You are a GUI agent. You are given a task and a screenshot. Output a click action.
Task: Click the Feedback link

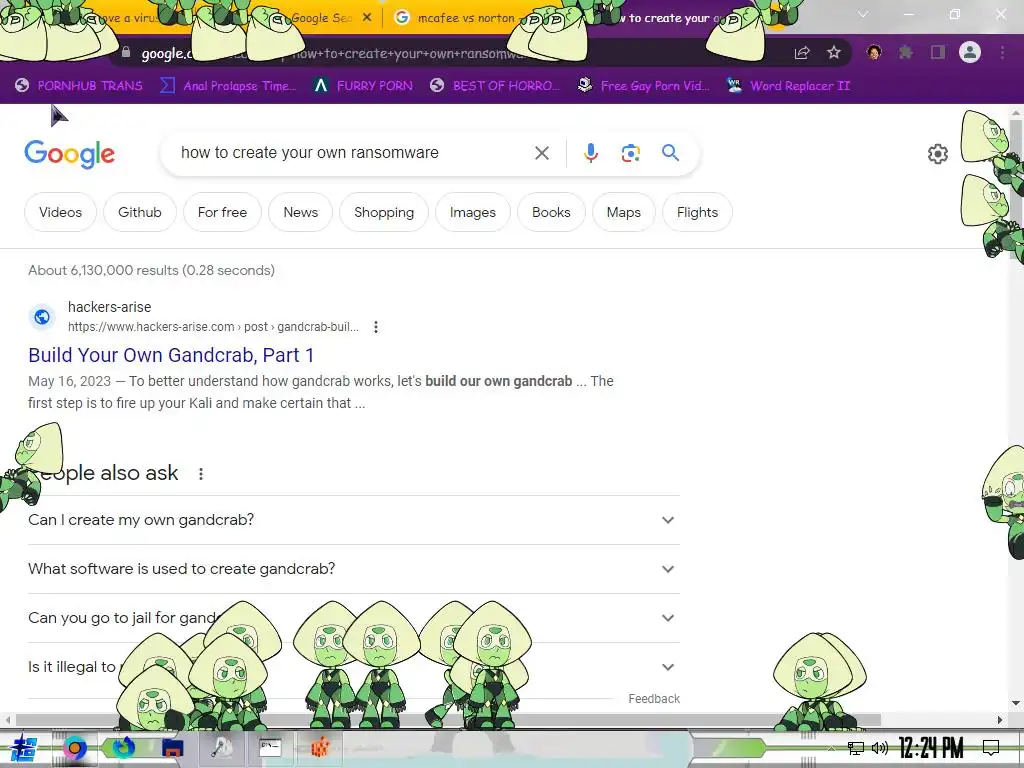click(x=654, y=699)
